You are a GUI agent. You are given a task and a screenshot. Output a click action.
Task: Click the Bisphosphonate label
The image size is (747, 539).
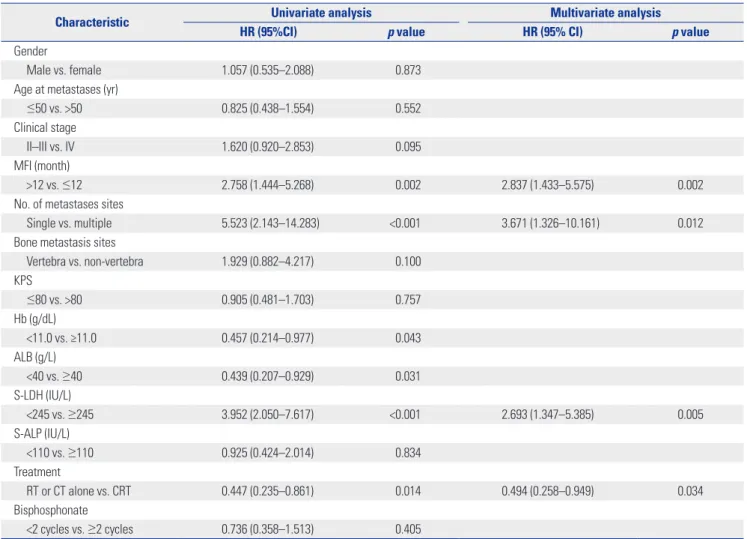(50, 510)
